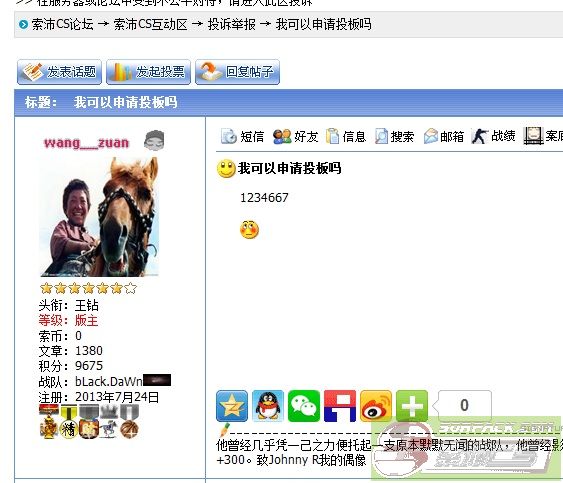Navigate to 投诉举报 board link
The height and width of the screenshot is (483, 563).
pos(232,24)
